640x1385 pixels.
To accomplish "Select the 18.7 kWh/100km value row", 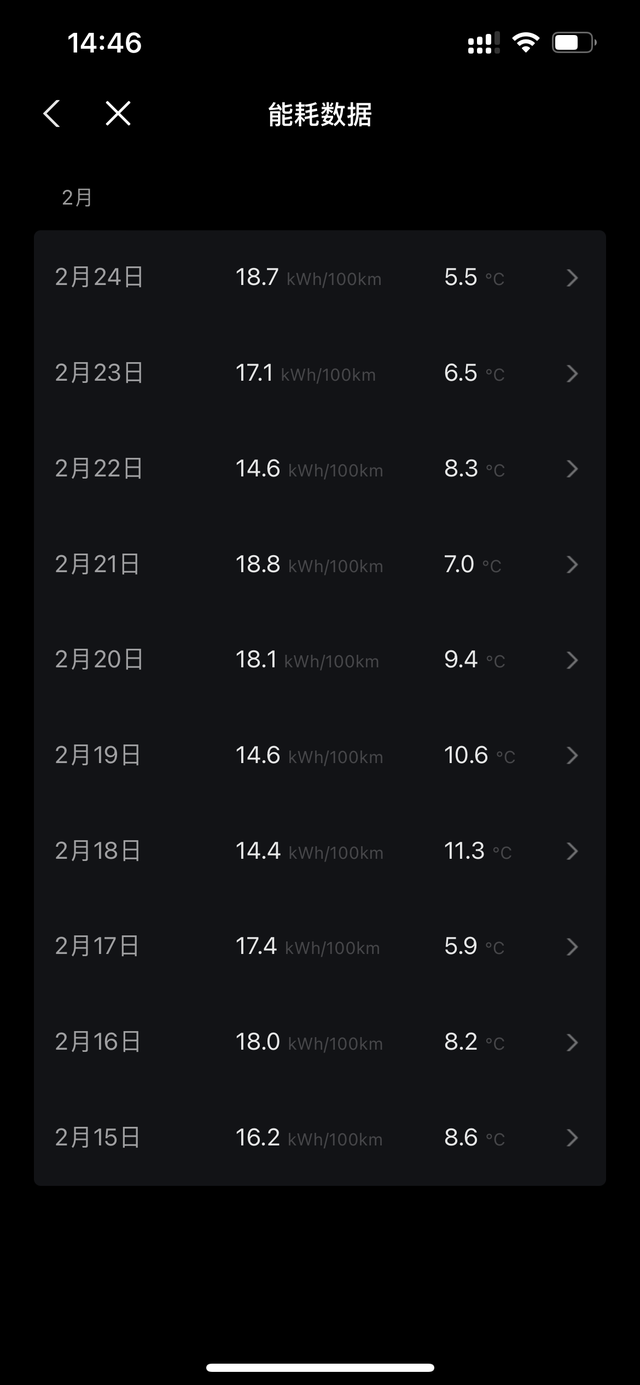I will [x=308, y=277].
